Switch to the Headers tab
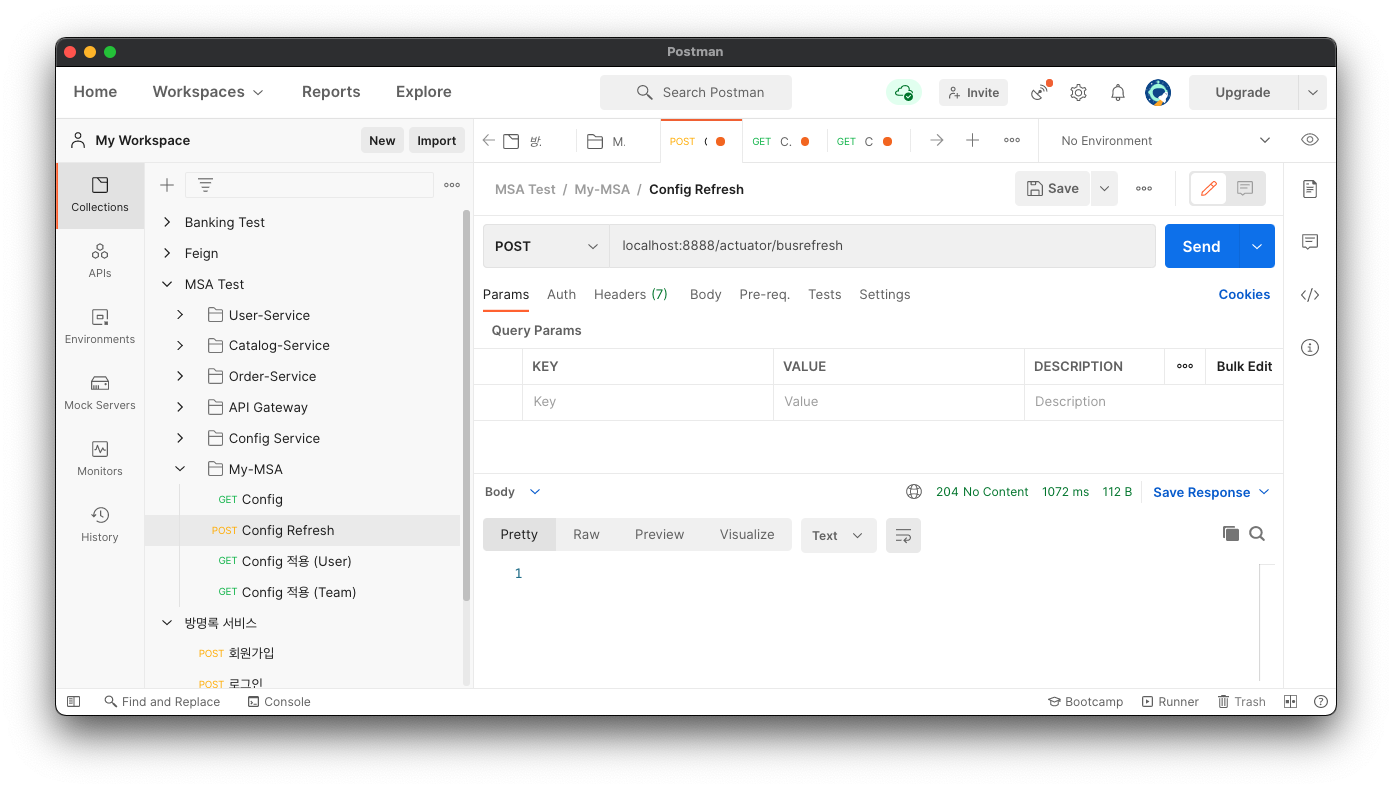 tap(630, 294)
